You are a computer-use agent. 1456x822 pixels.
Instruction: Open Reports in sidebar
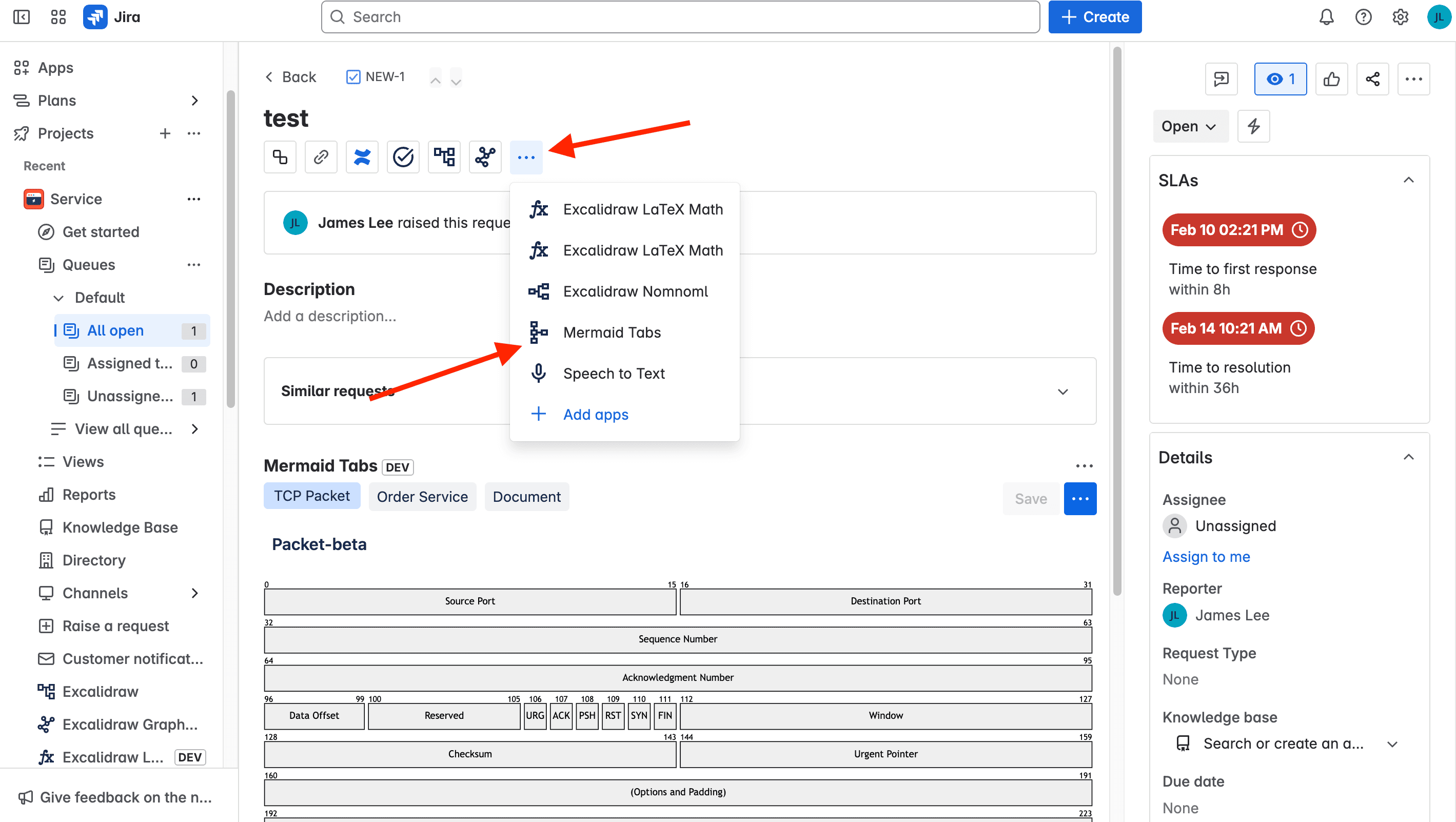(89, 495)
